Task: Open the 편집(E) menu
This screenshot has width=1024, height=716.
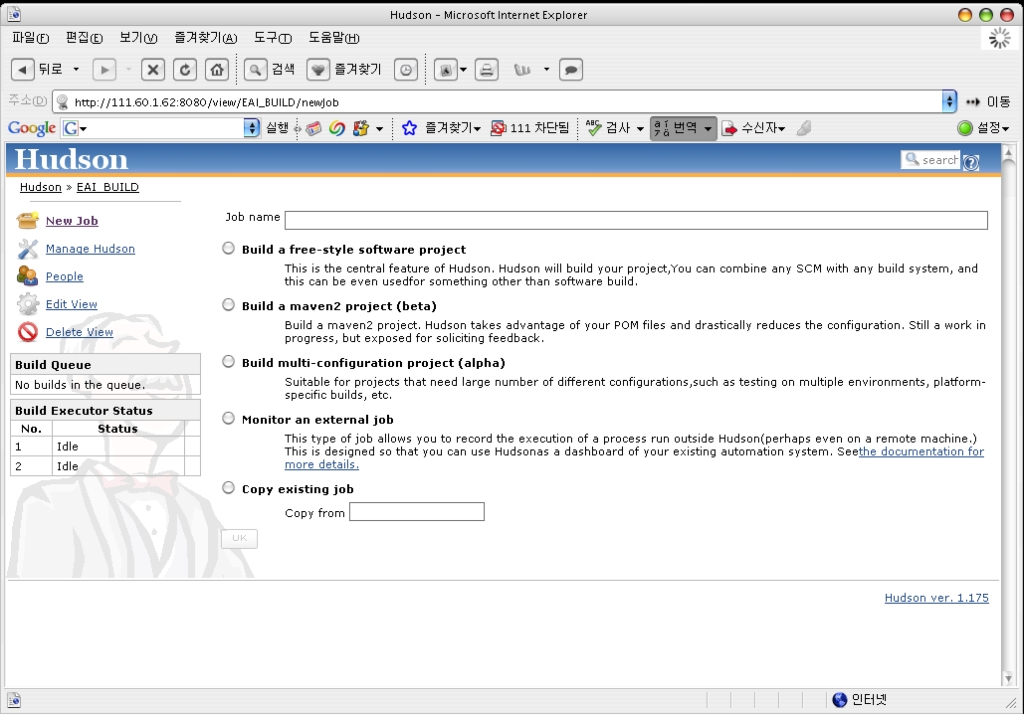Action: tap(84, 38)
